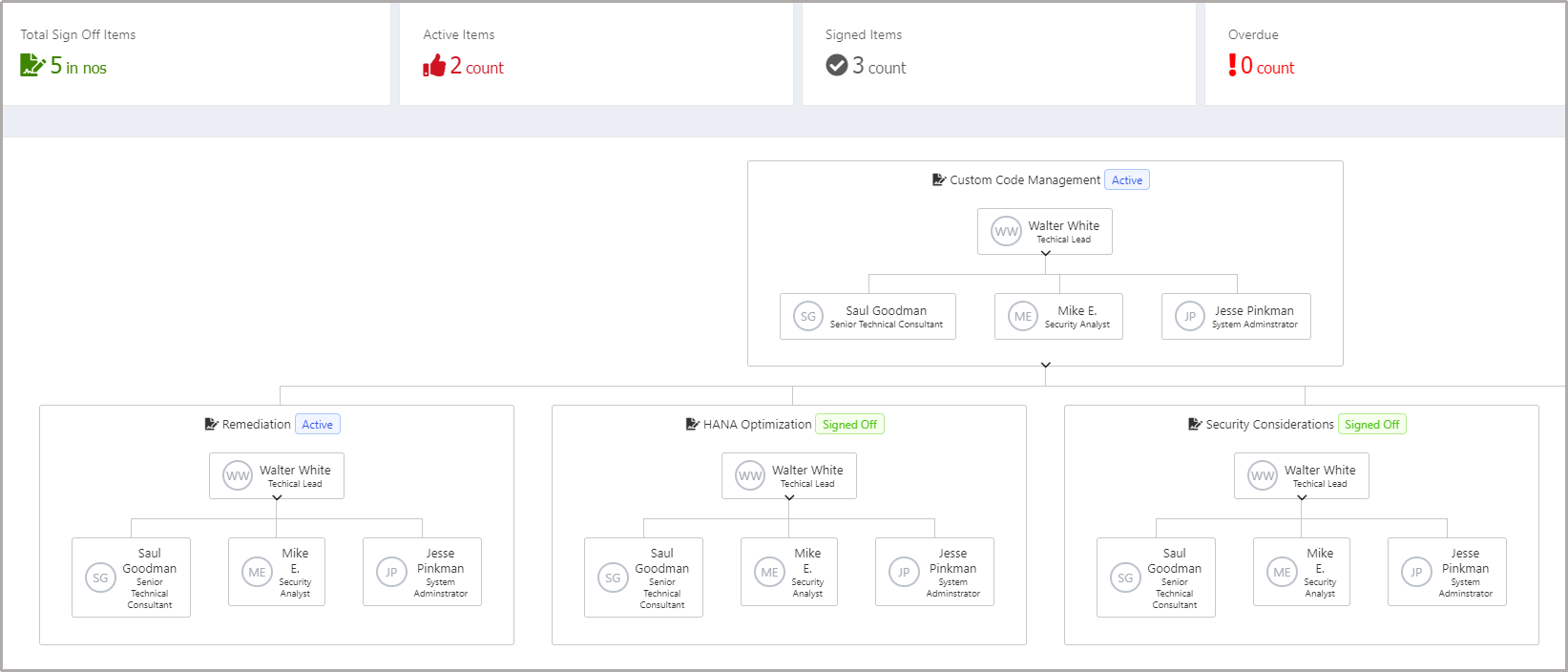Click the Total Sign Off Items pen icon
The height and width of the screenshot is (672, 1568).
pos(32,65)
